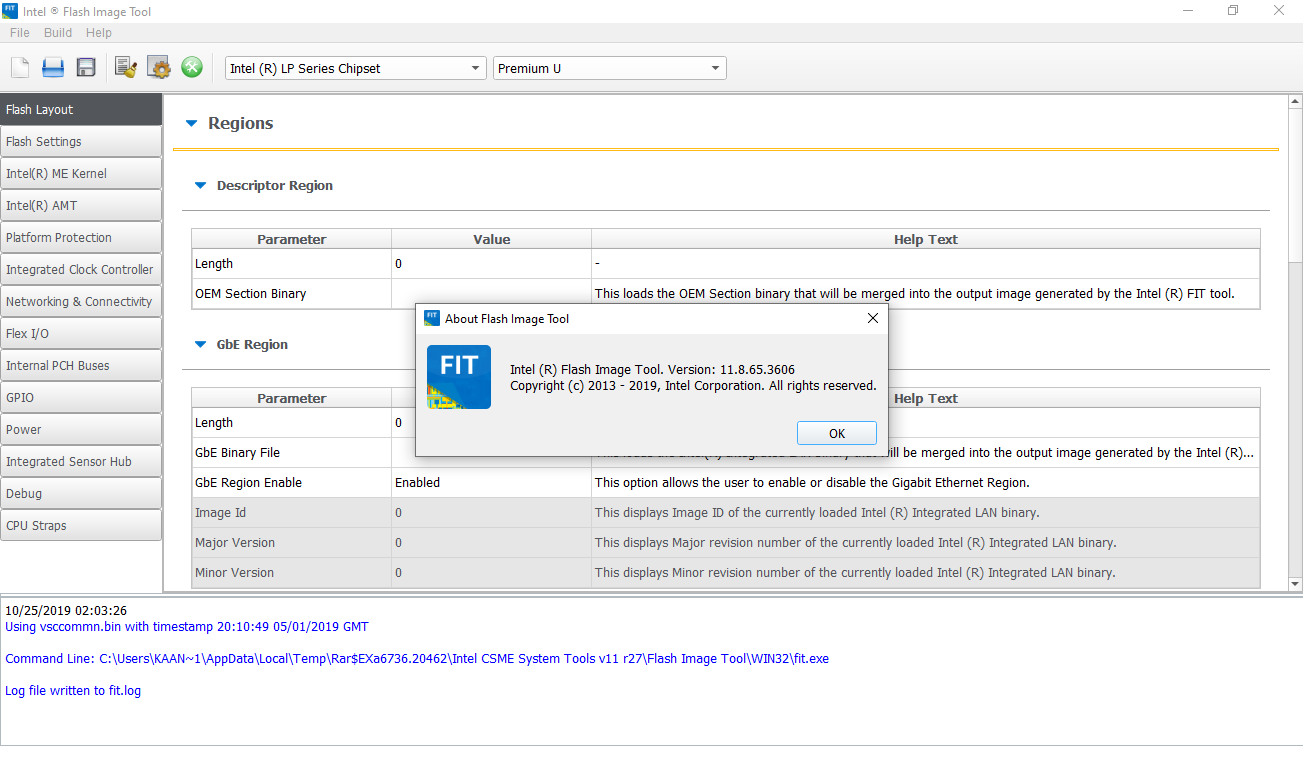Screen dimensions: 1303x768
Task: Click the floppy disk save icon
Action: coord(86,68)
